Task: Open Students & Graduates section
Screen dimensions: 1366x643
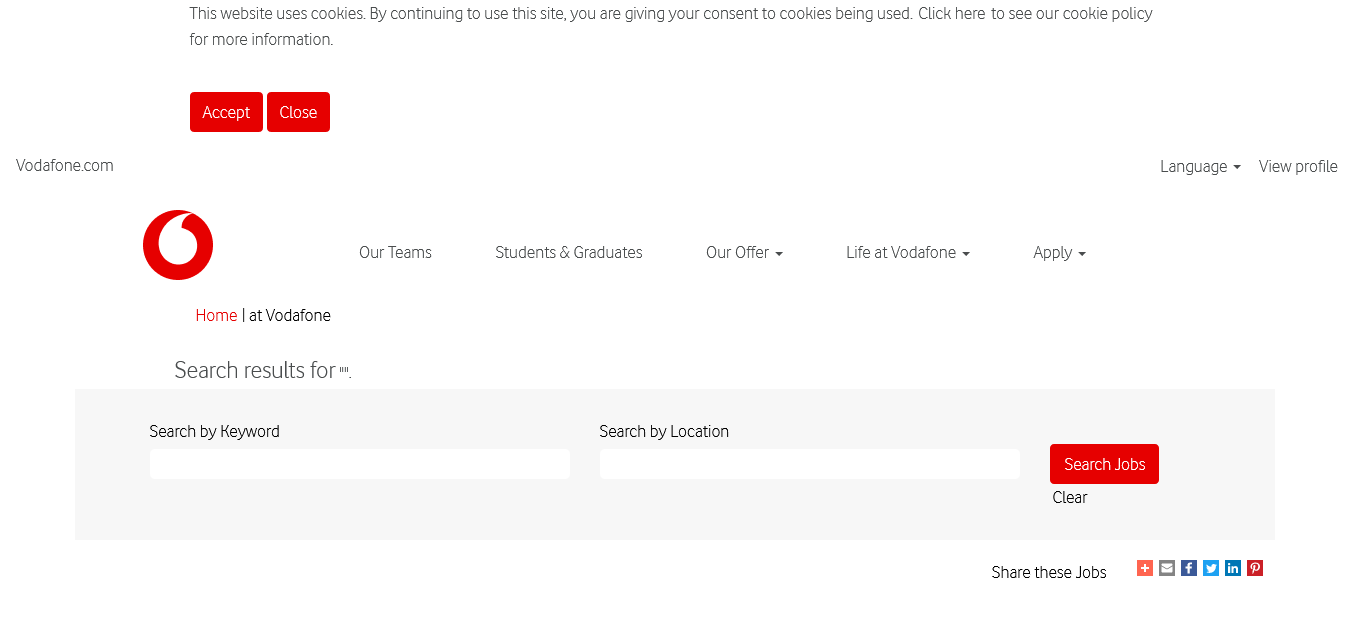Action: click(568, 253)
